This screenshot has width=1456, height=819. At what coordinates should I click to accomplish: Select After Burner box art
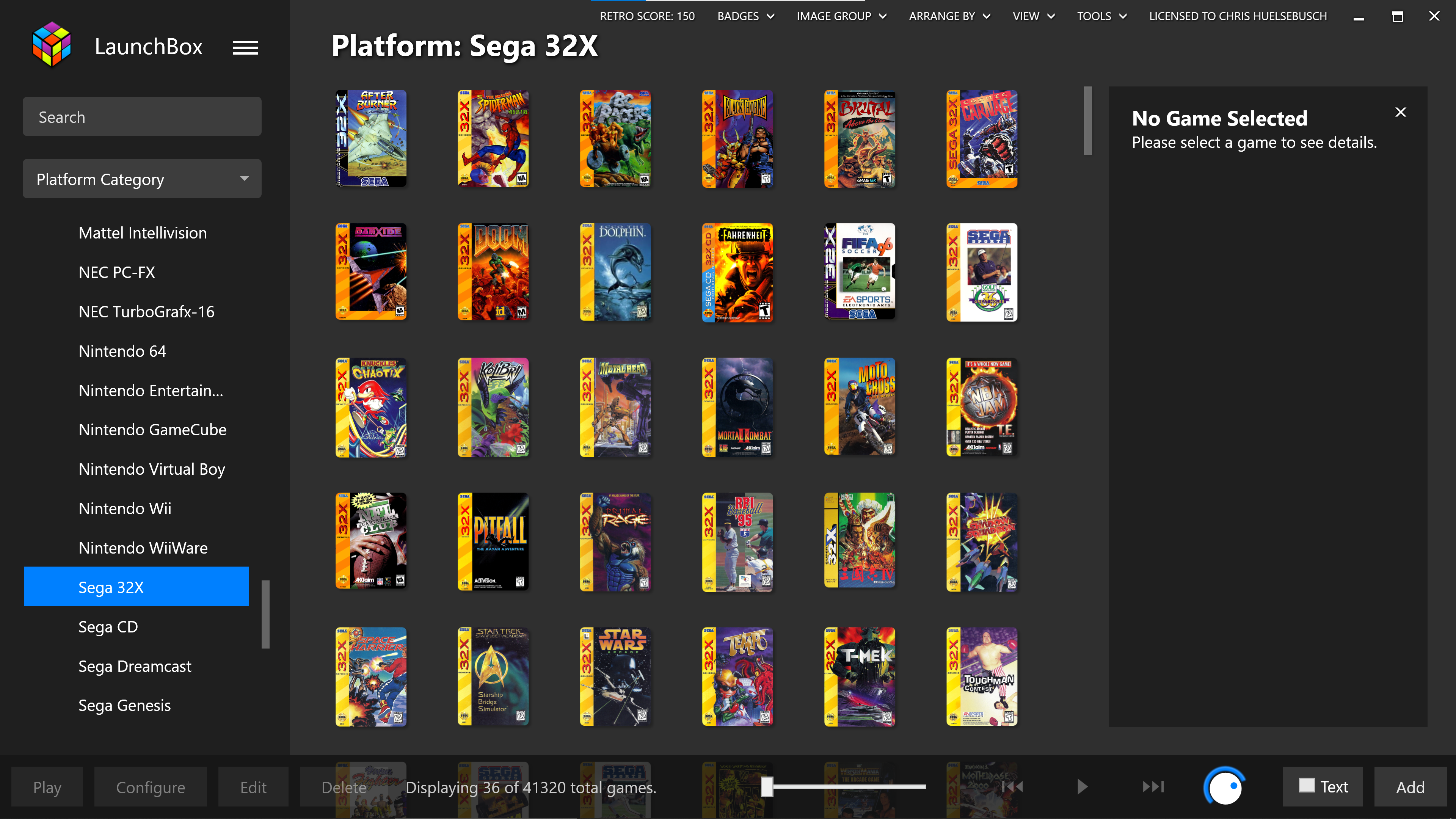[x=371, y=138]
